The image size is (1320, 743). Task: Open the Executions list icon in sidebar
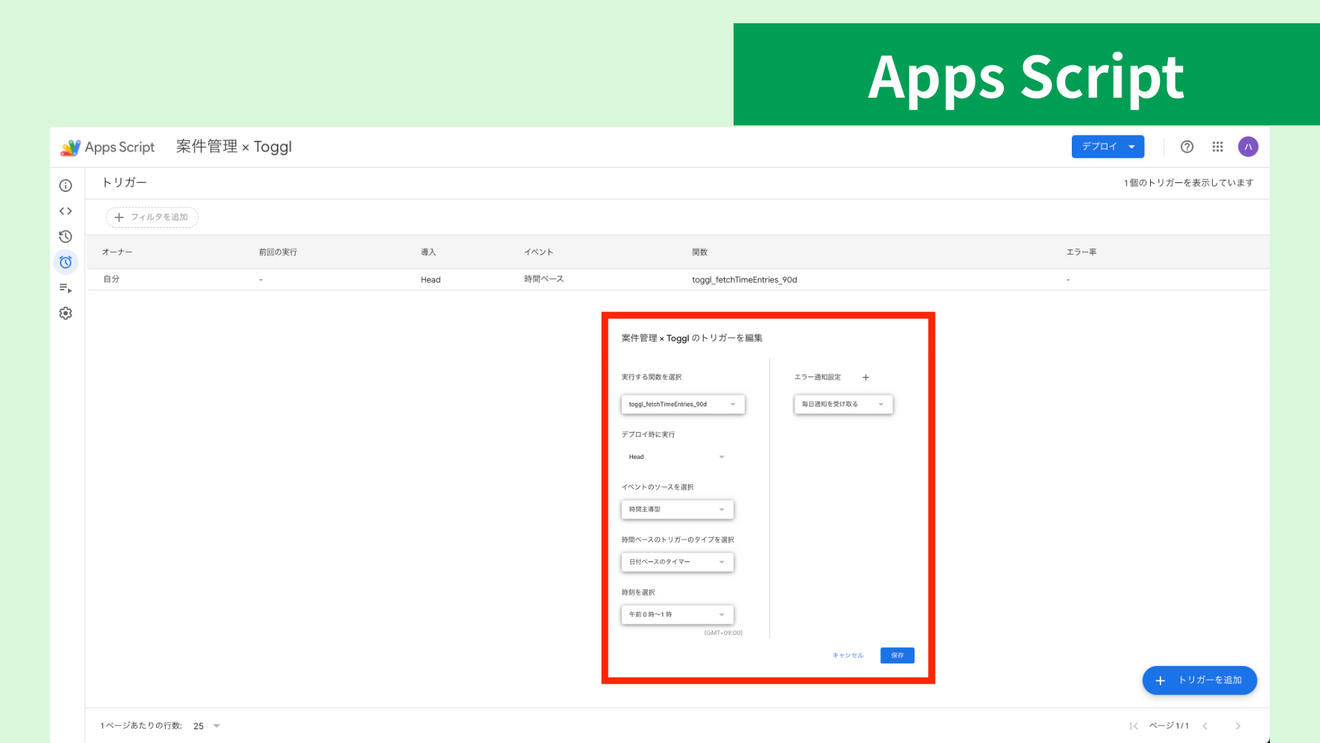click(66, 288)
